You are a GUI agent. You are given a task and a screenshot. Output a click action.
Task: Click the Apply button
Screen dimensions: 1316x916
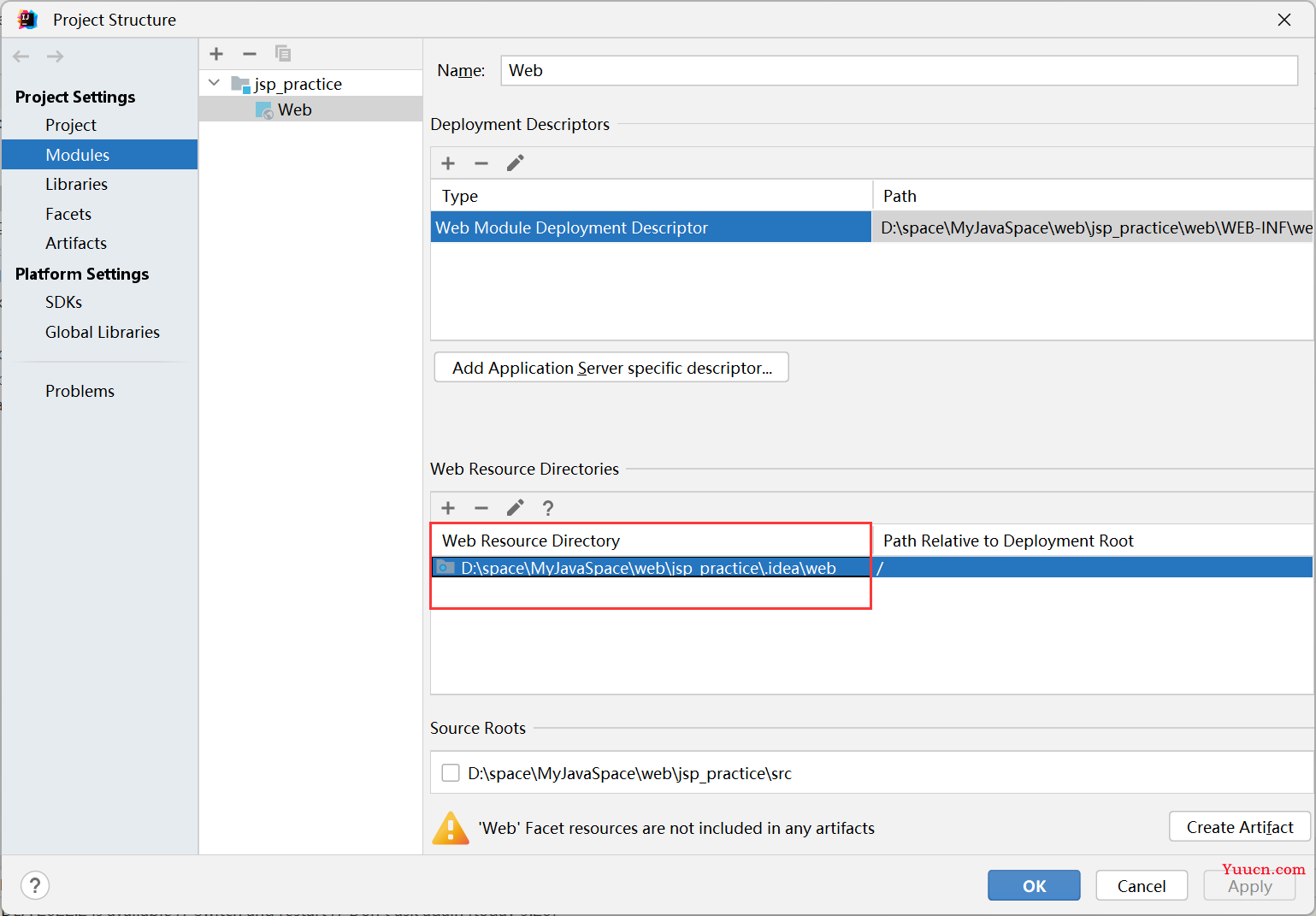tap(1249, 886)
